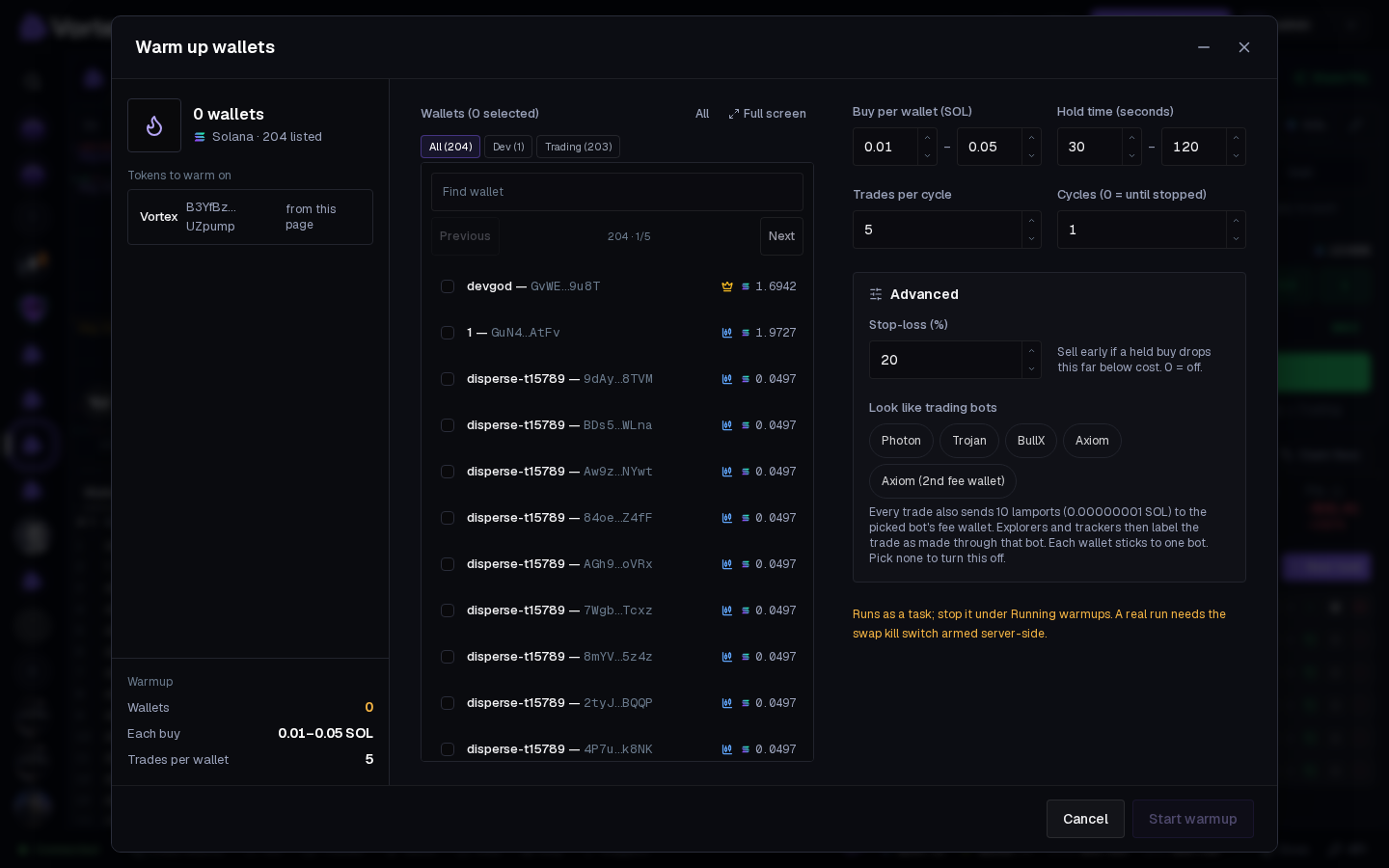Image resolution: width=1389 pixels, height=868 pixels.
Task: Switch to the Trading (203) wallet tab
Action: 578,147
